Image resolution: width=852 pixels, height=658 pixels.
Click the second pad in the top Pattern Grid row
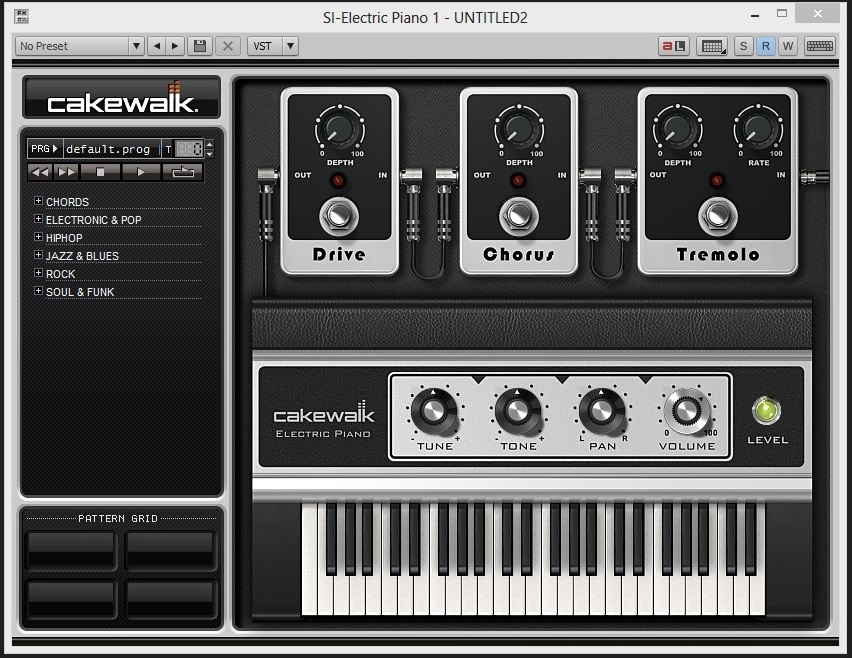(x=171, y=549)
